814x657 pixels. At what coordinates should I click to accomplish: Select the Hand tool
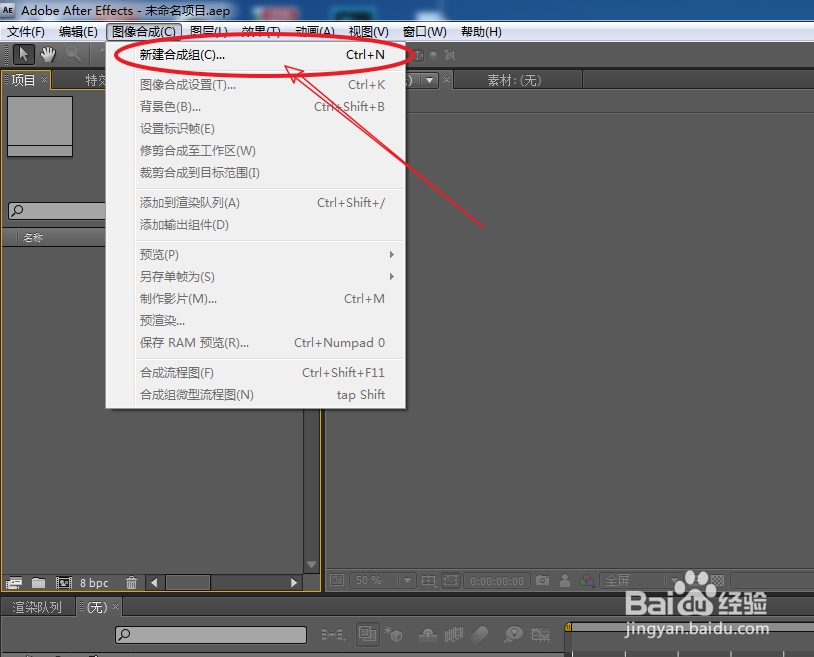(48, 54)
